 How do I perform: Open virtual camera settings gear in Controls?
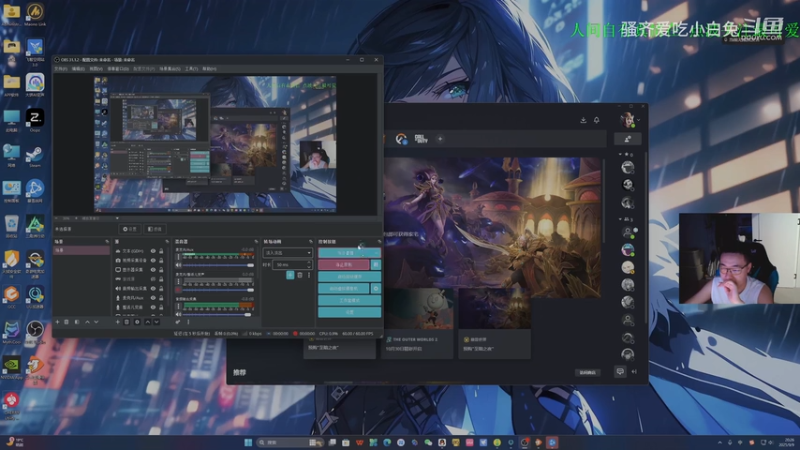pos(376,288)
